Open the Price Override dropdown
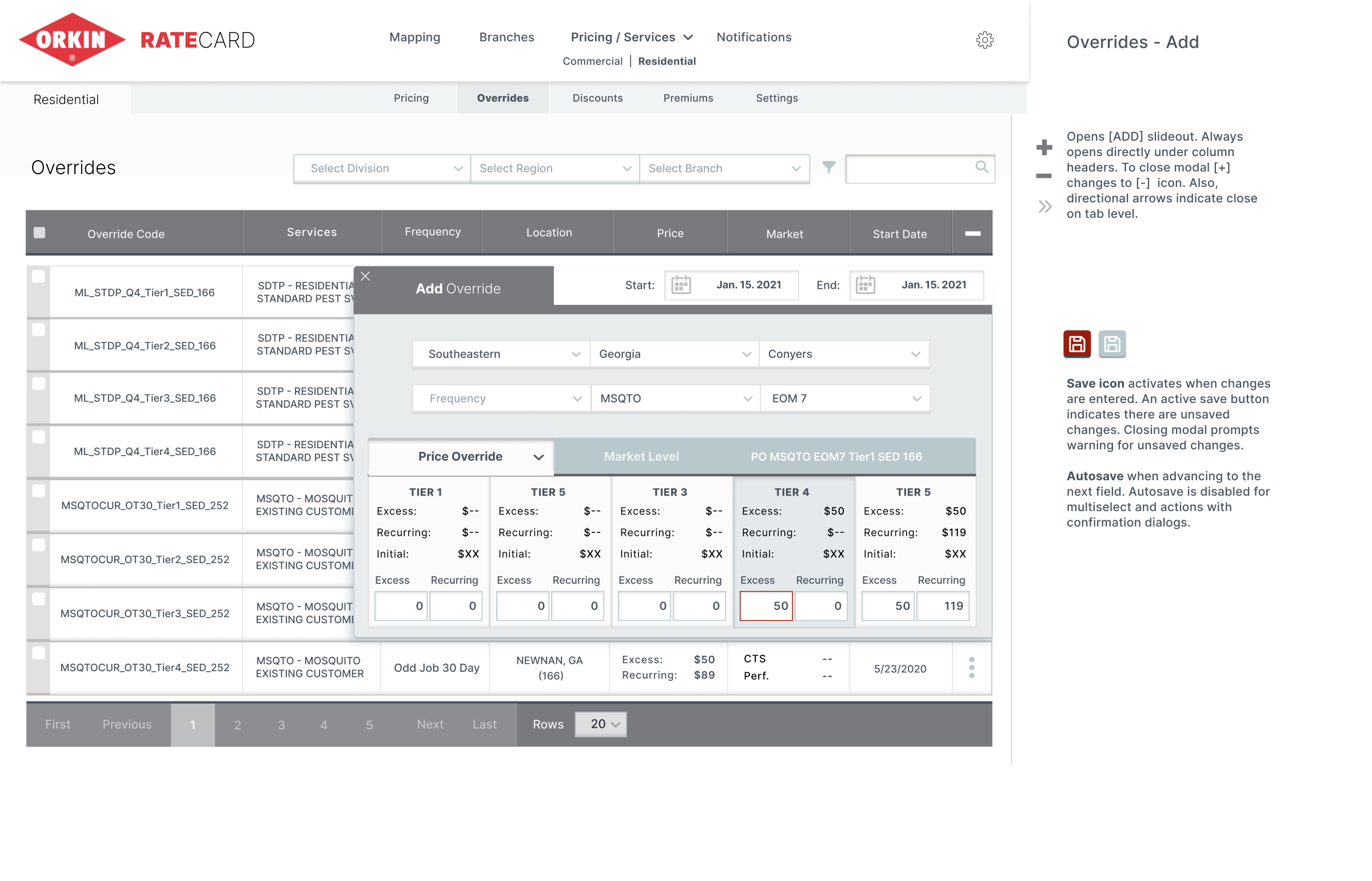This screenshot has width=1372, height=881. click(461, 457)
